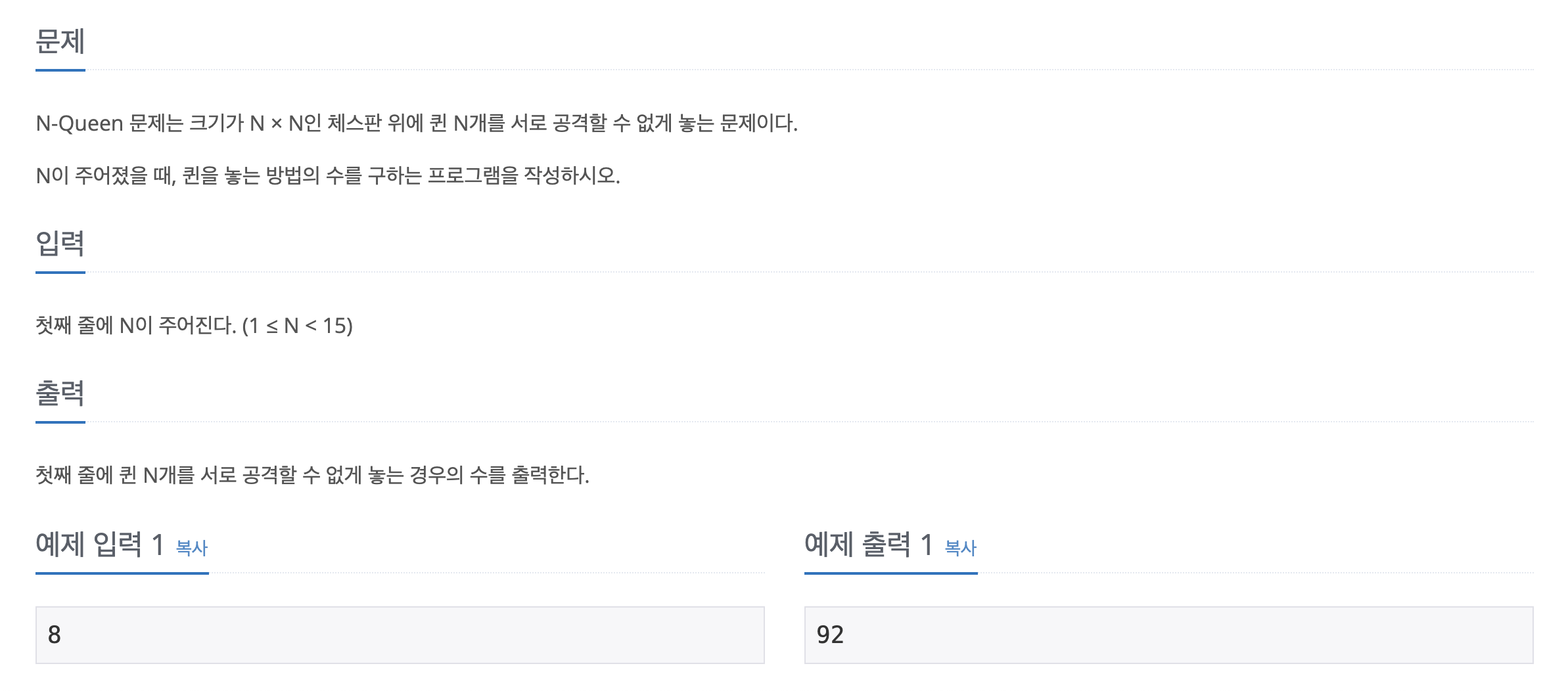Click the number 8 in sample input
The height and width of the screenshot is (691, 1568).
[x=55, y=635]
